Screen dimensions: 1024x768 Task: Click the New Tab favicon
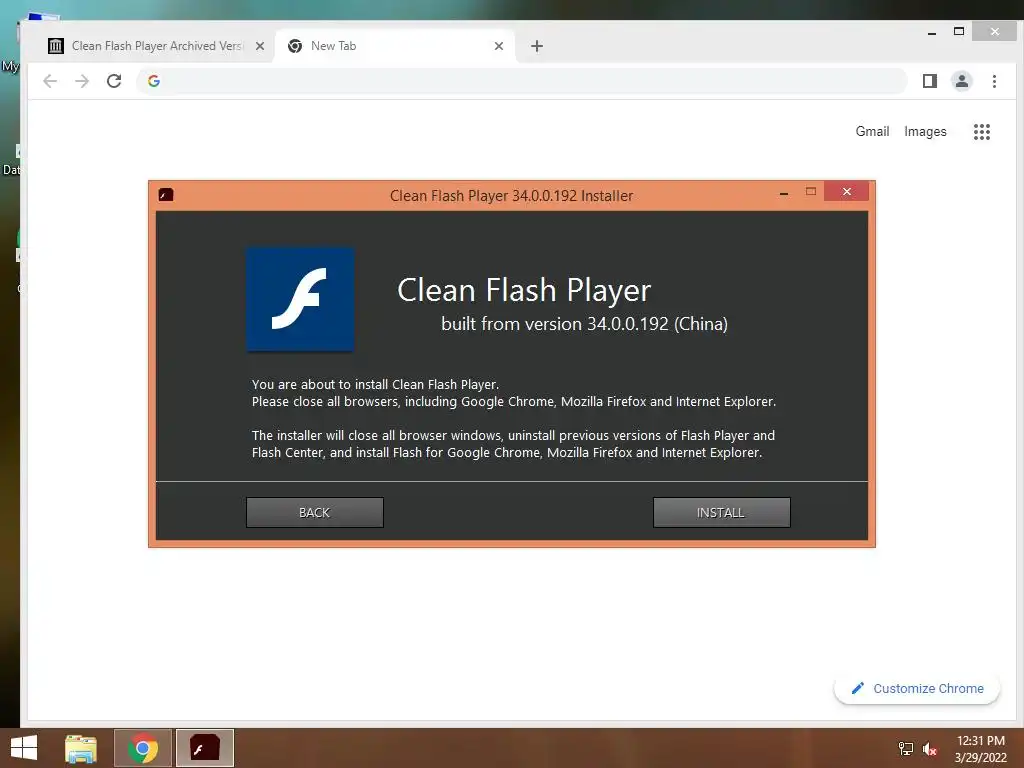point(295,46)
